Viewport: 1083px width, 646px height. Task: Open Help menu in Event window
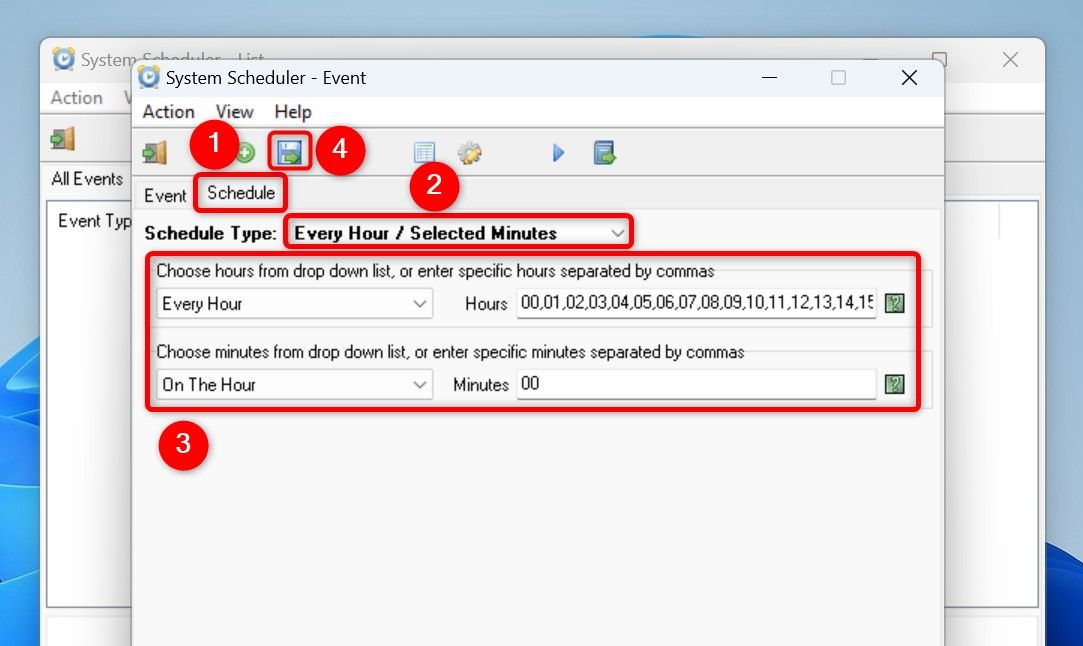pos(293,112)
